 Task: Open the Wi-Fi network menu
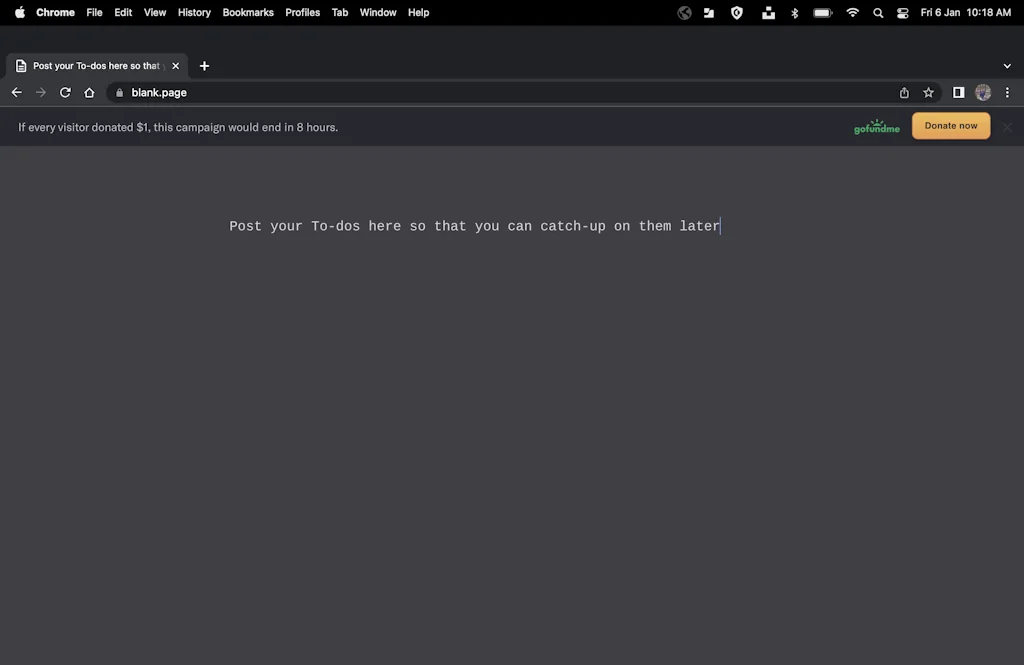tap(852, 13)
